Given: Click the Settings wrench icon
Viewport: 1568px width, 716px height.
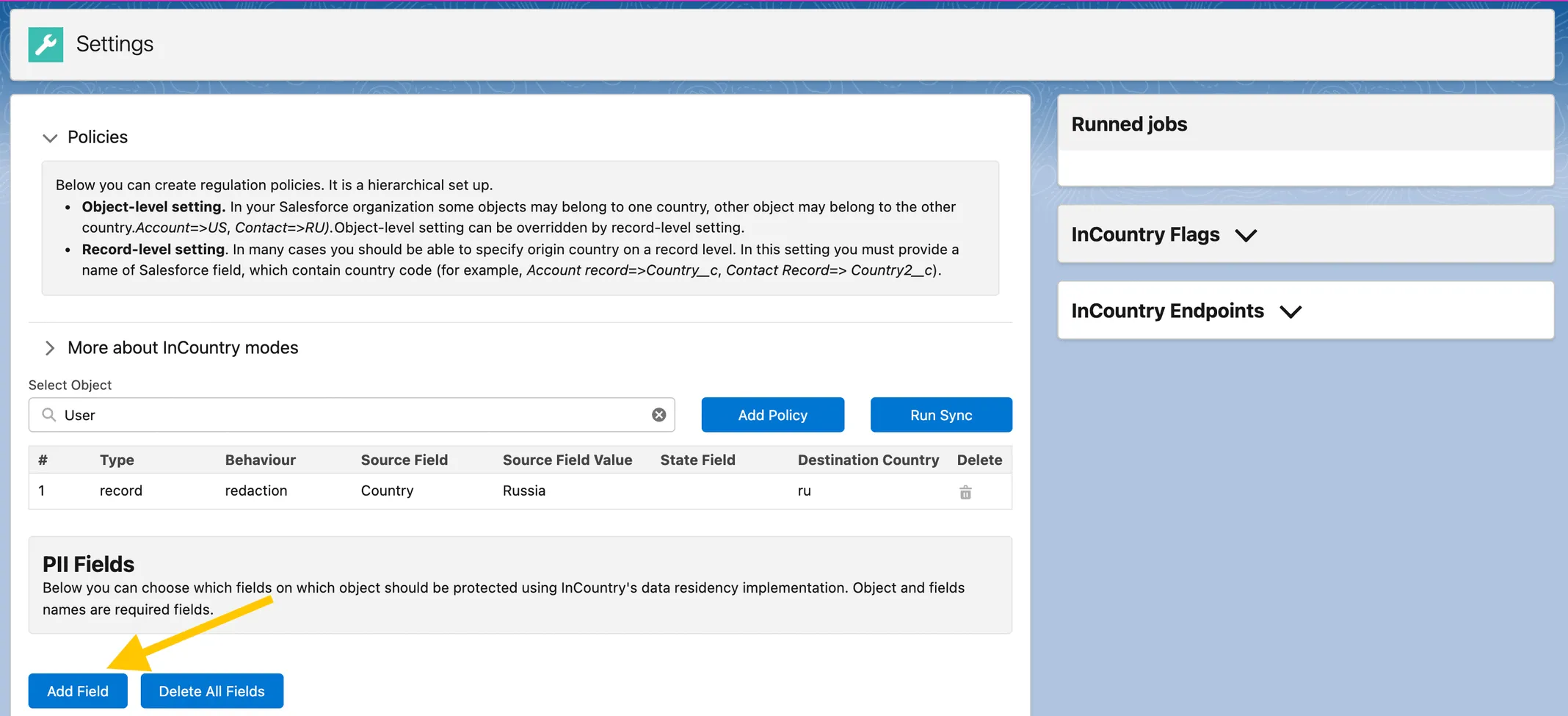Looking at the screenshot, I should [46, 45].
